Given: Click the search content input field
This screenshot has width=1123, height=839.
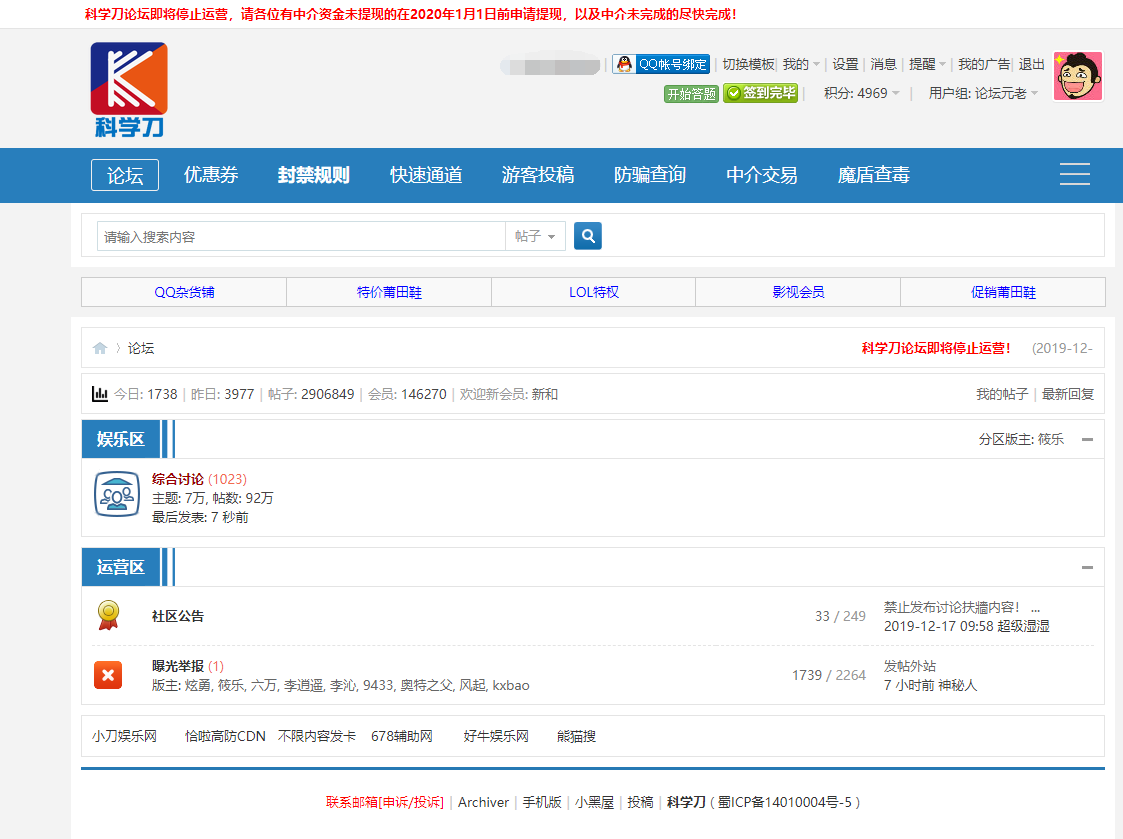Looking at the screenshot, I should 300,236.
